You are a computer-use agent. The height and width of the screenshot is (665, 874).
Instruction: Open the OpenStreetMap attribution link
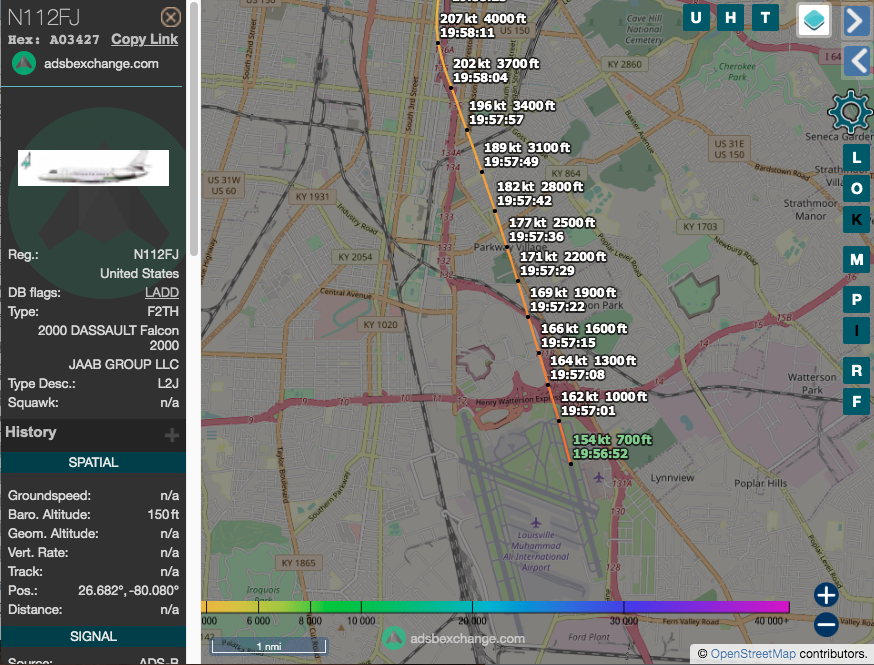pyautogui.click(x=753, y=654)
